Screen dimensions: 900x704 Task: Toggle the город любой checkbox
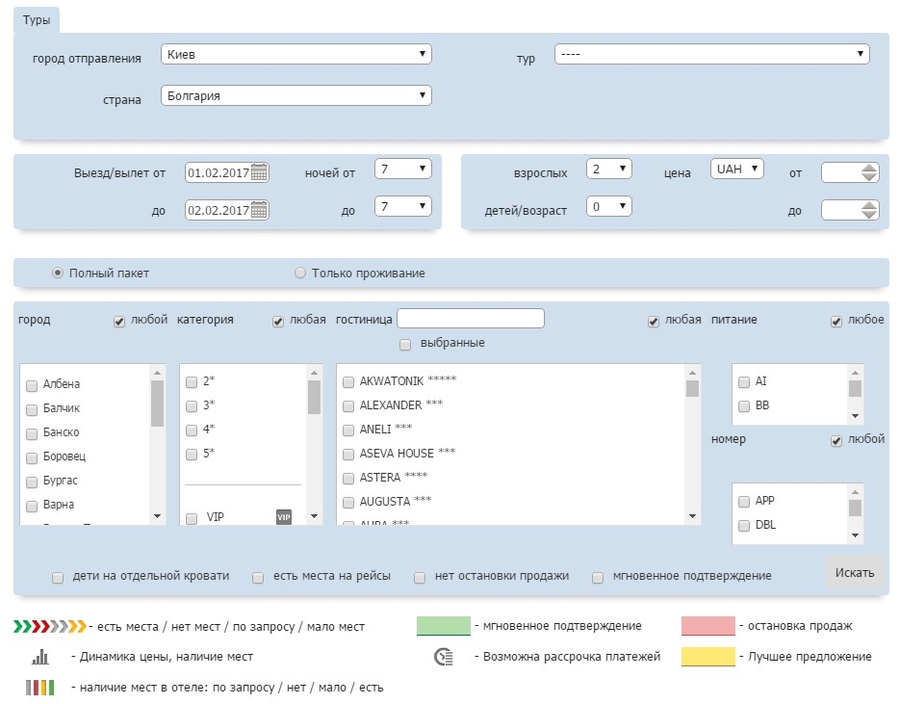coord(119,322)
